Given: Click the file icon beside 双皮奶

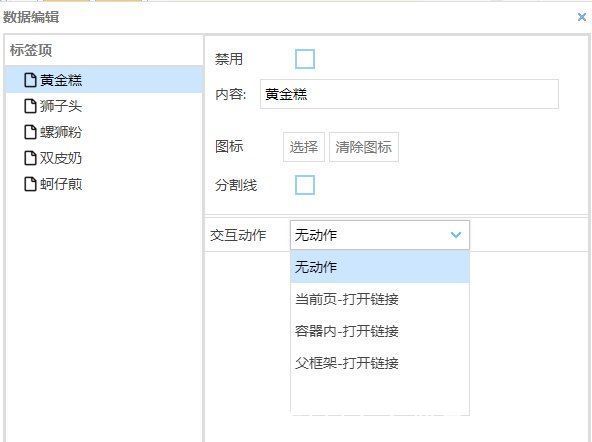Looking at the screenshot, I should tap(30, 158).
